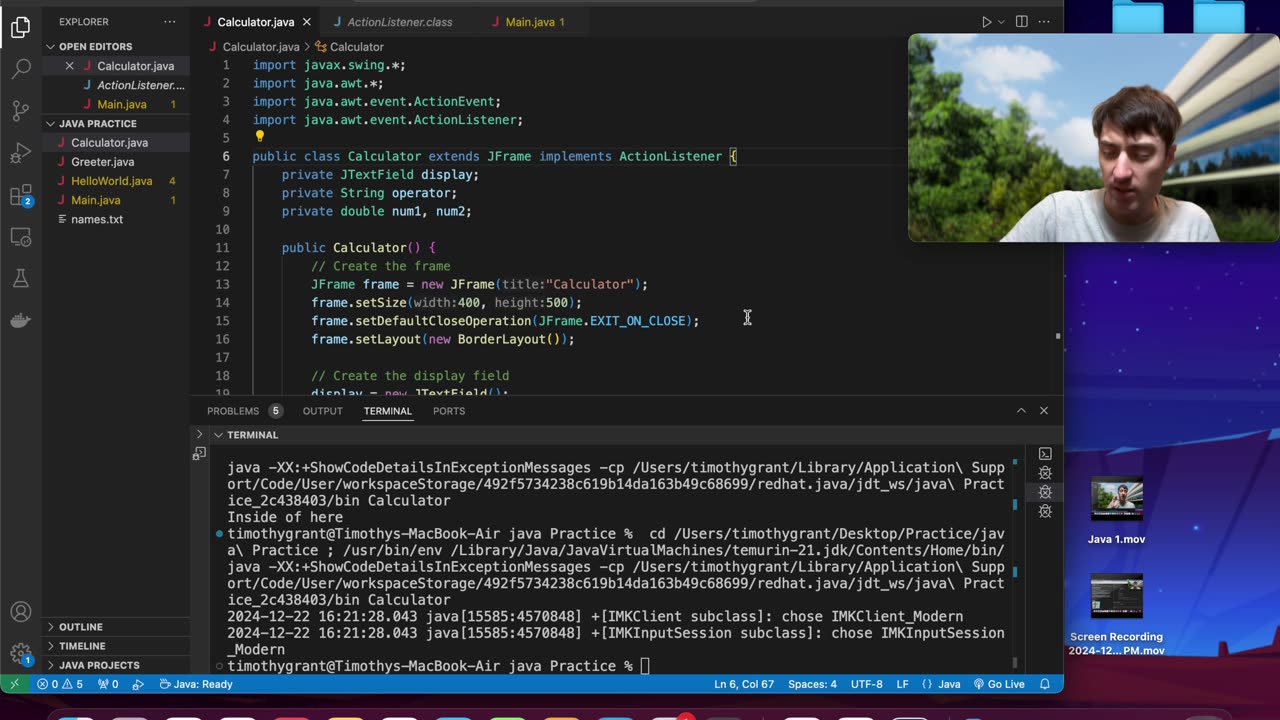Open the remote window status bar button

[x=14, y=684]
